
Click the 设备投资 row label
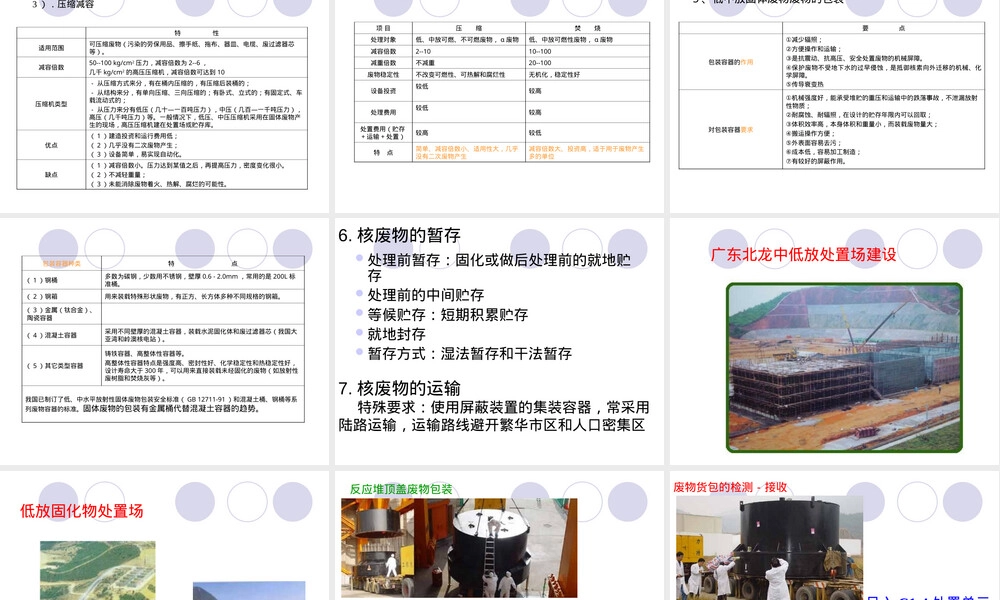point(383,91)
